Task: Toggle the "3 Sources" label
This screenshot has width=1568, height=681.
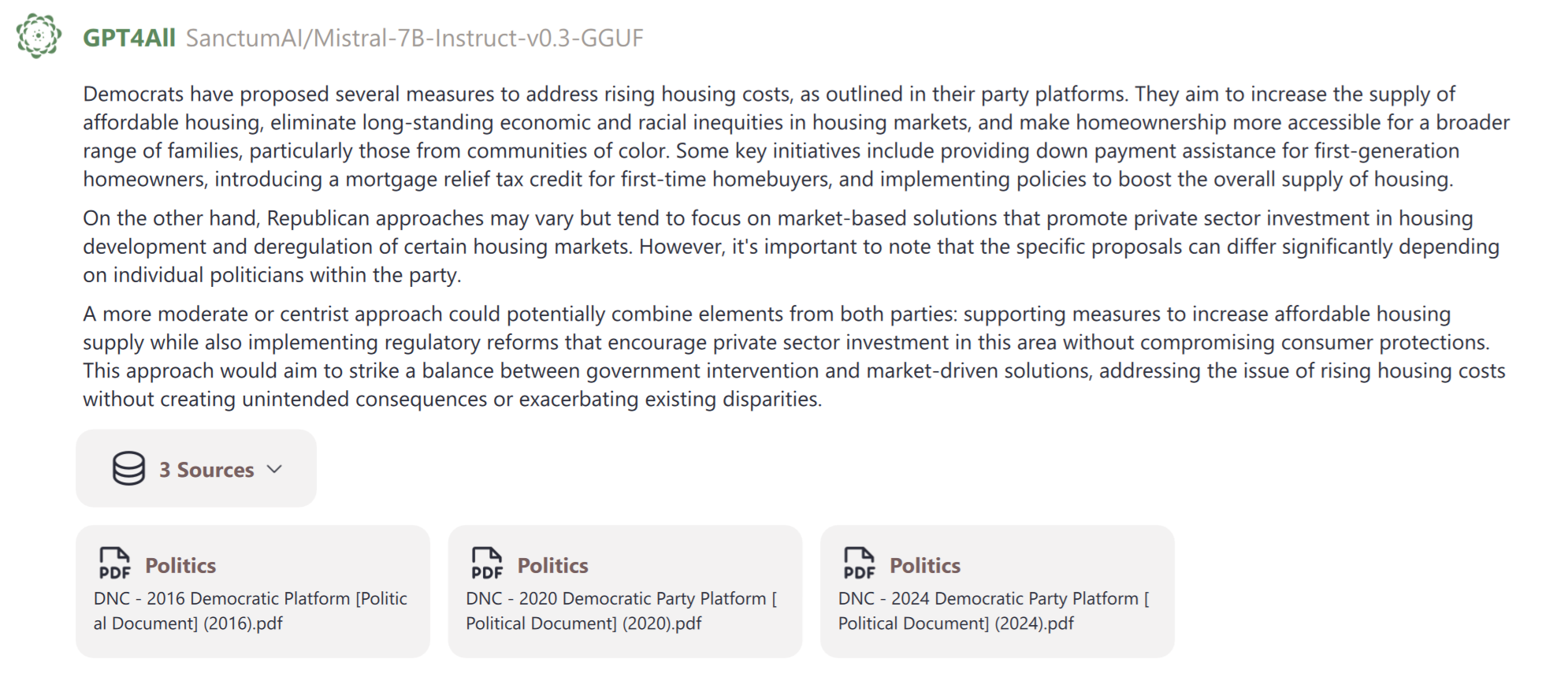Action: click(206, 470)
